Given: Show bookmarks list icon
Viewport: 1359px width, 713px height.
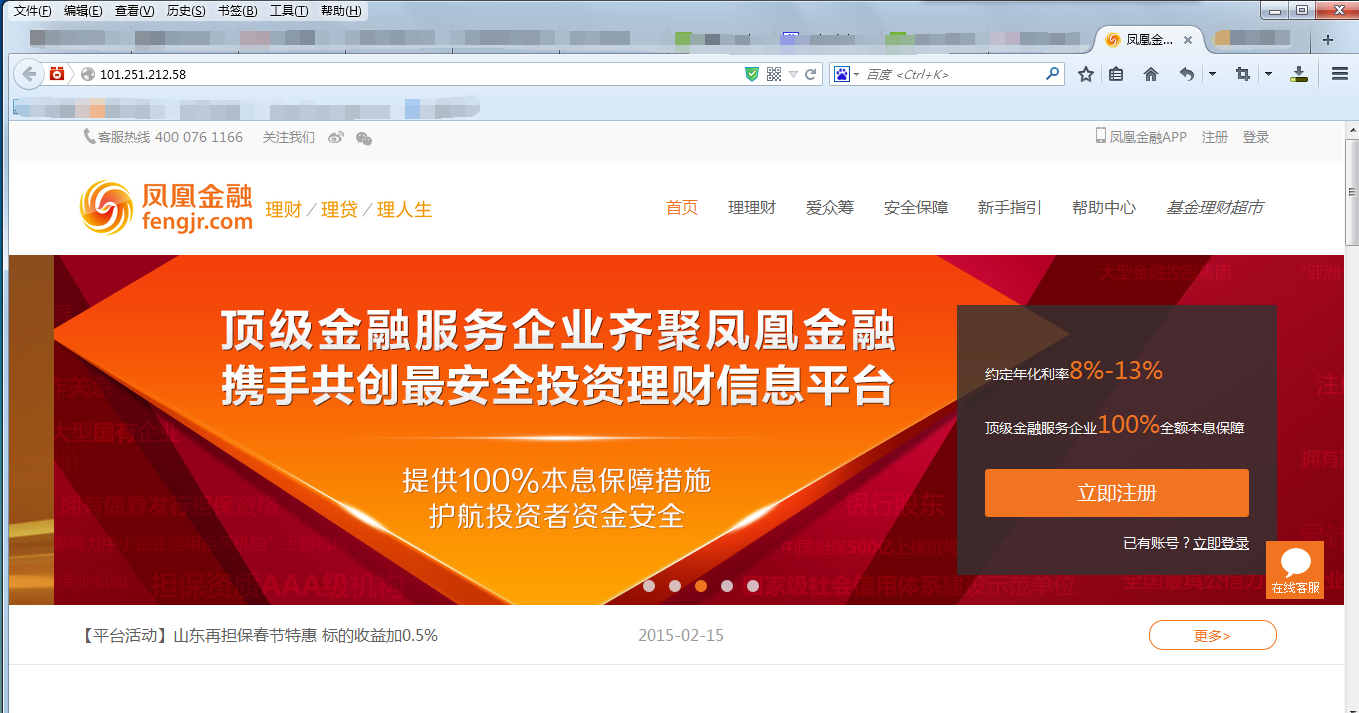Looking at the screenshot, I should [1117, 74].
